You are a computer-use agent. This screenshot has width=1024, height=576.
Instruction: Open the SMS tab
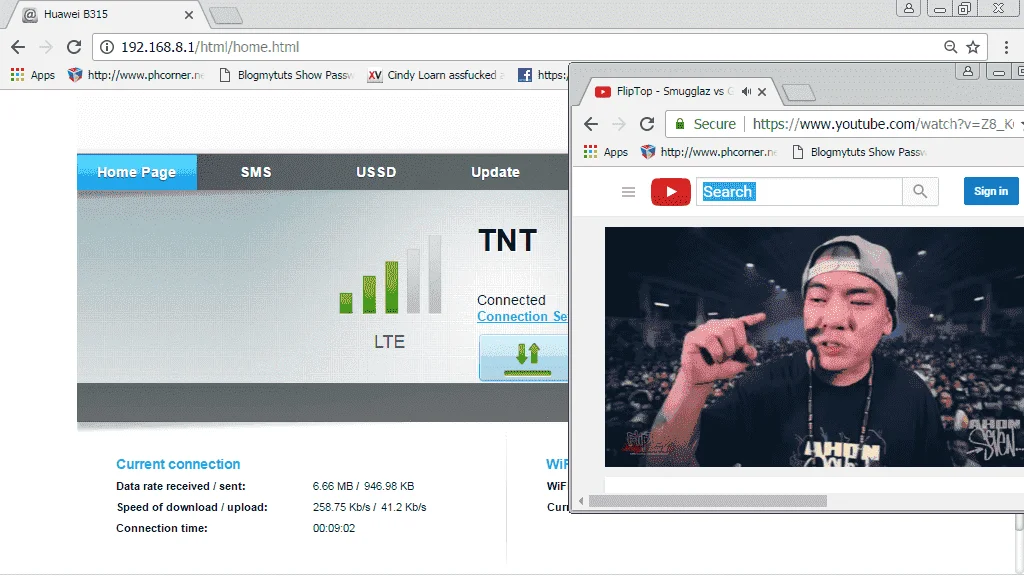(x=256, y=172)
